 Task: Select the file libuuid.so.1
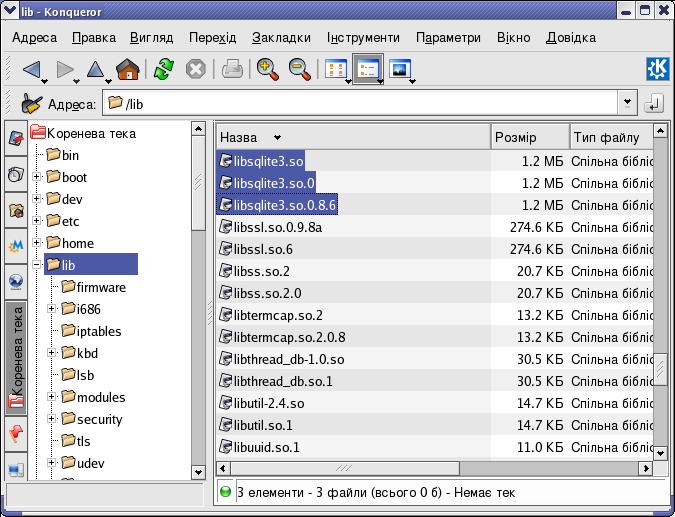(x=260, y=447)
